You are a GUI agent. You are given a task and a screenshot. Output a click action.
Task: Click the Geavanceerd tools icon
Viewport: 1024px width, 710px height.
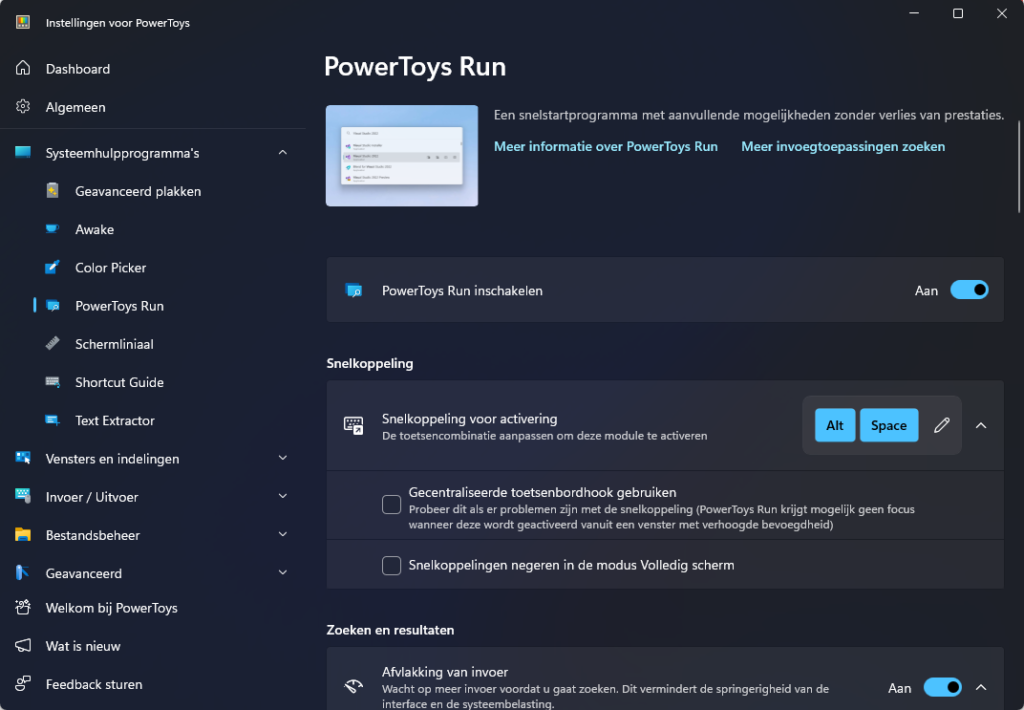coord(23,573)
